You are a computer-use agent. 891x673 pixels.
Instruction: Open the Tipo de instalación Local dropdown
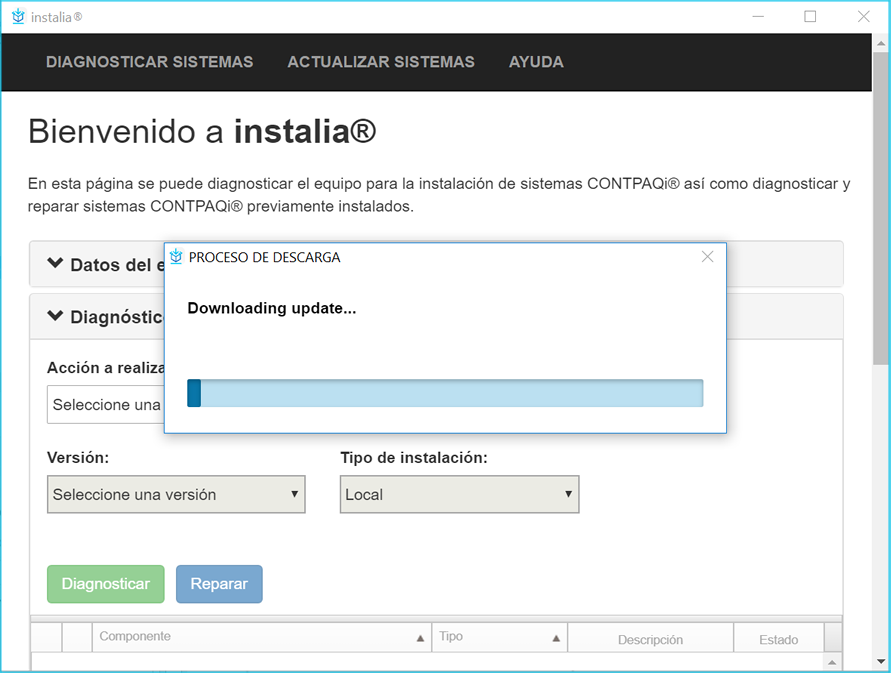pyautogui.click(x=460, y=495)
